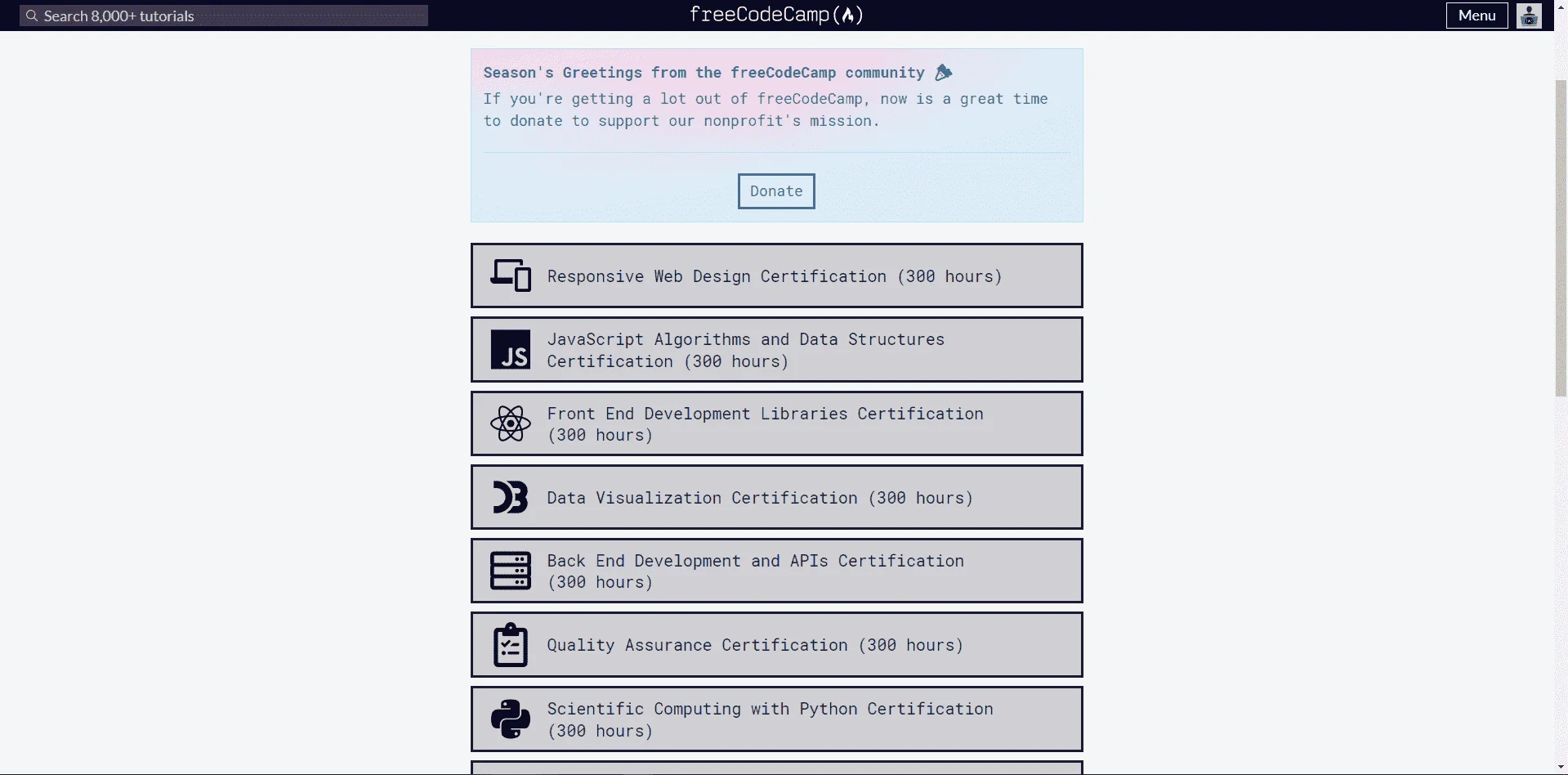Open the Menu button
Screen dimensions: 1568x775
(1476, 16)
